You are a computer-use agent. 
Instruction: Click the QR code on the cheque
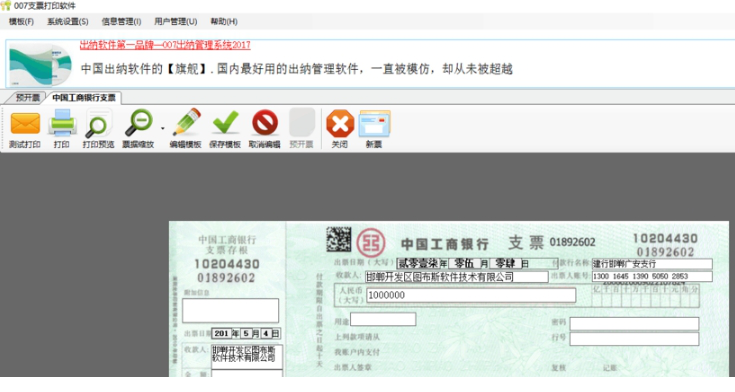(338, 239)
